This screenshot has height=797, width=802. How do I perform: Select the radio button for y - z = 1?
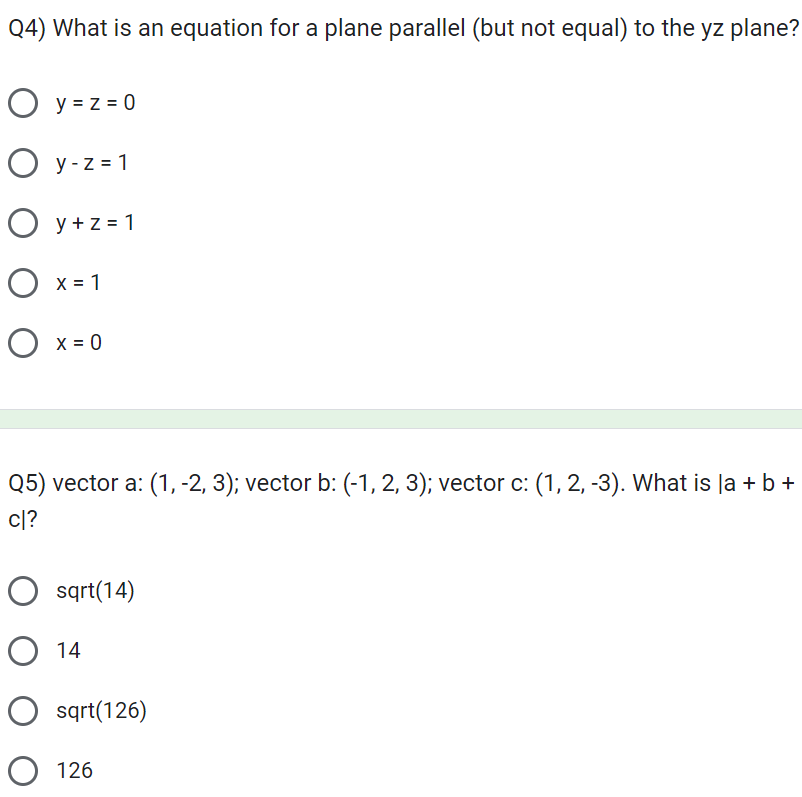coord(22,162)
